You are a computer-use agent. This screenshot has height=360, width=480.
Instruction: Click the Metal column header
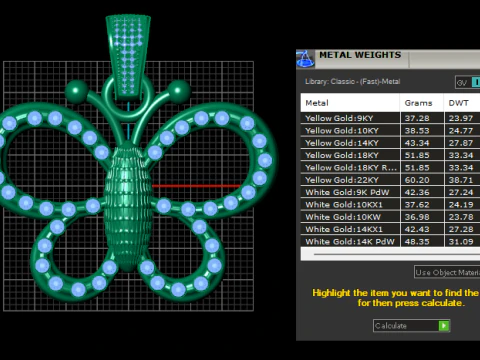[x=350, y=103]
